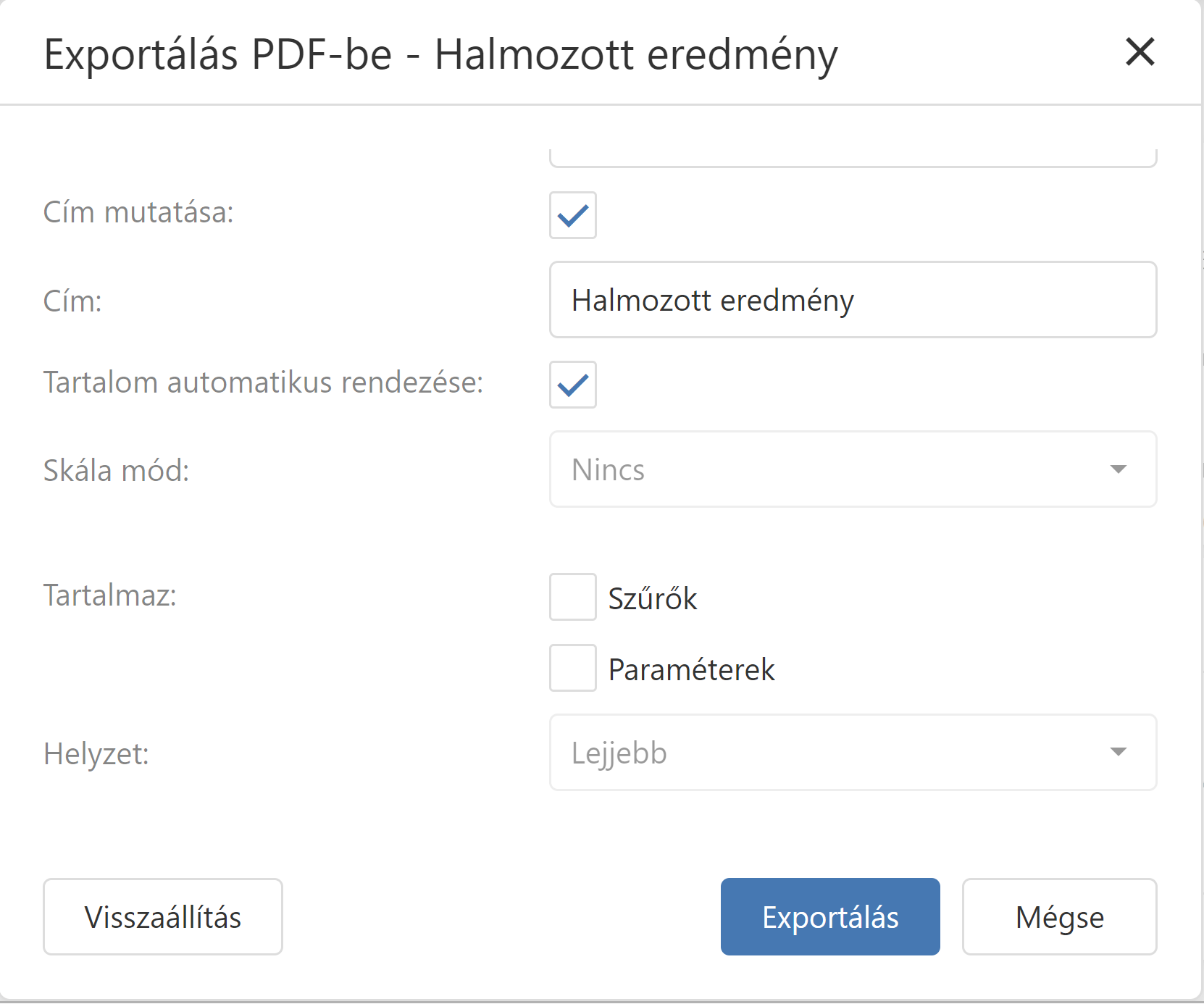
Task: Enable the Szűrők checkbox
Action: point(572,598)
